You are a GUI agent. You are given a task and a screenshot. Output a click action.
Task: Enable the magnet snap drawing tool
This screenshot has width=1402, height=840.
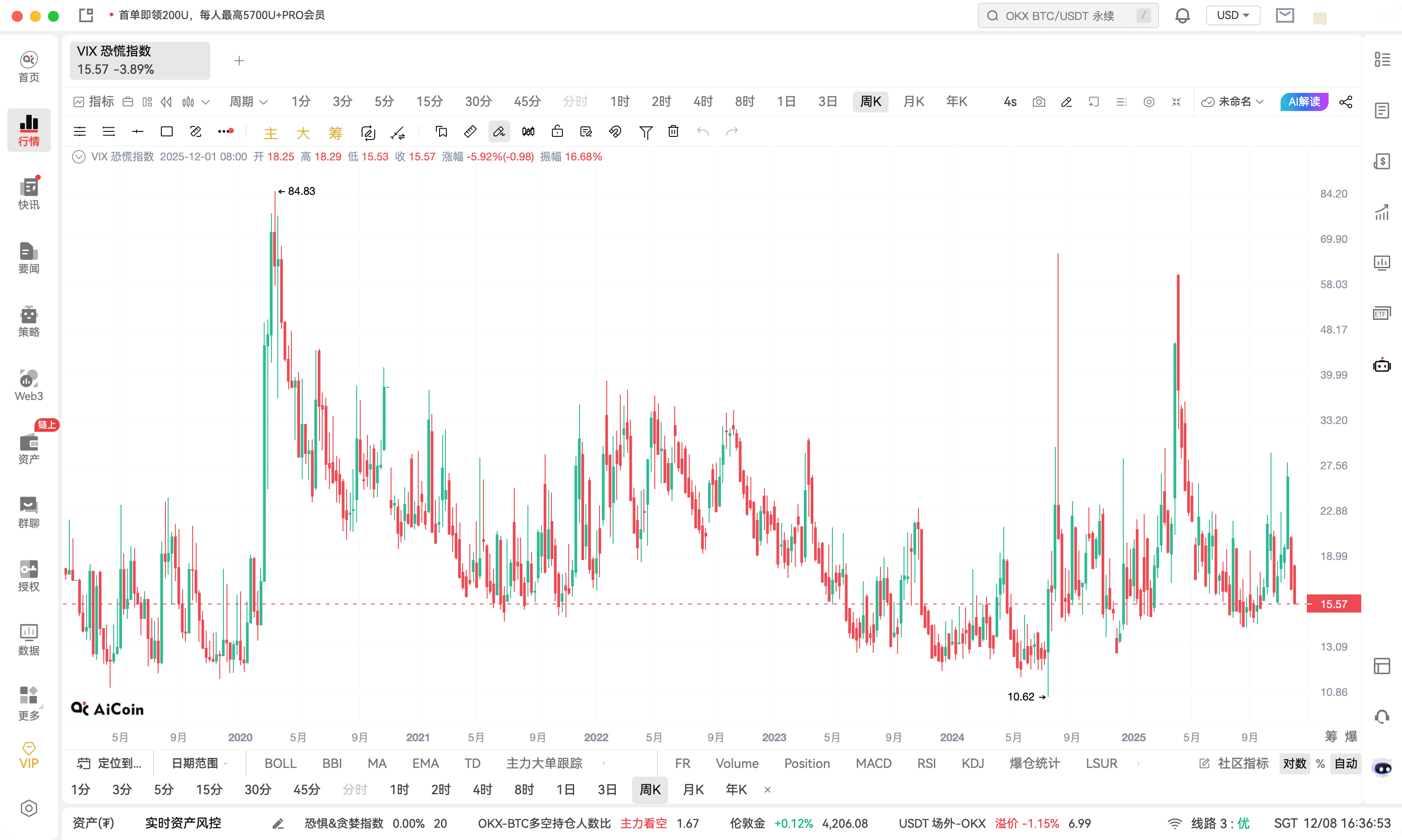point(615,131)
